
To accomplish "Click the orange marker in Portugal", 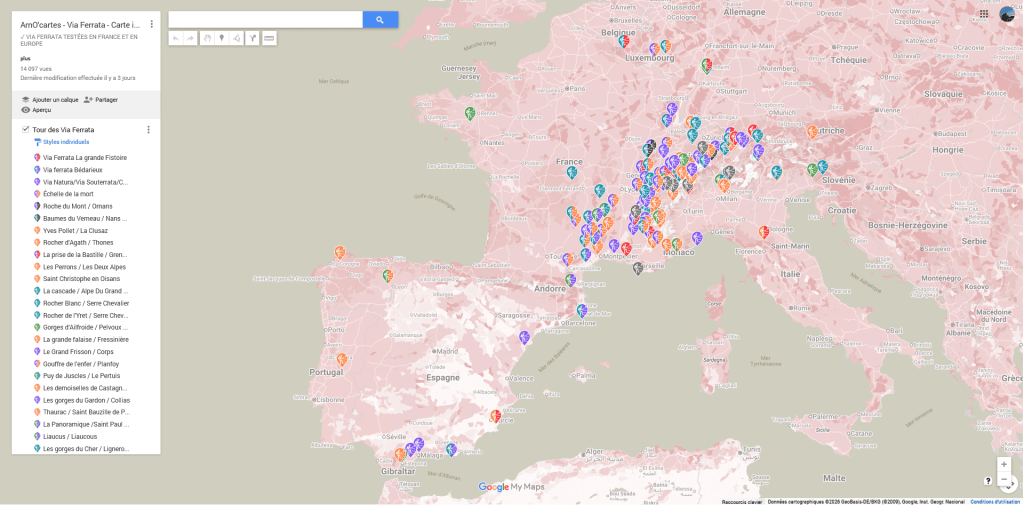I will tap(342, 359).
